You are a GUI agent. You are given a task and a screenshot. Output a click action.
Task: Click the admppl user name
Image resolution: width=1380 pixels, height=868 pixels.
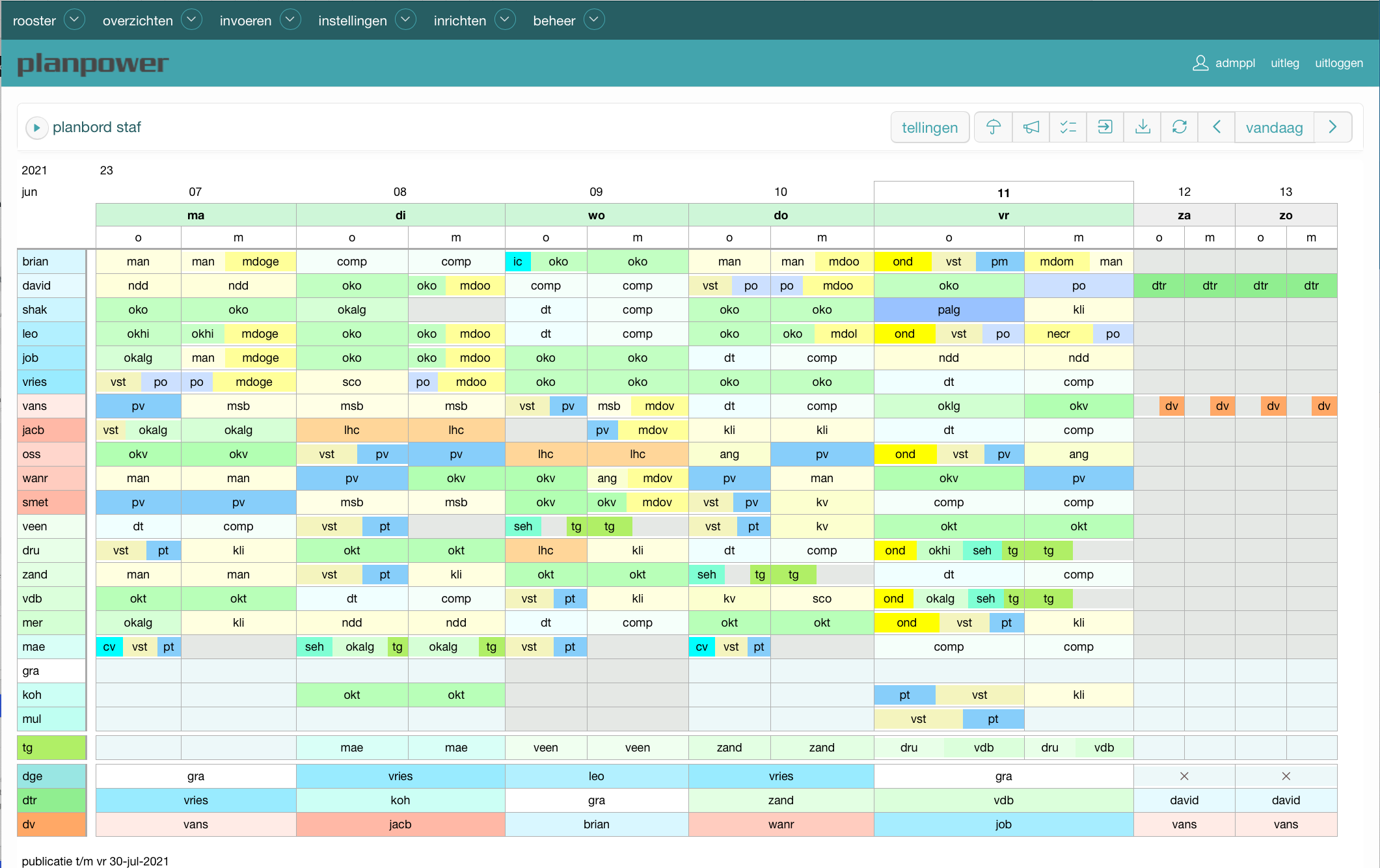1235,63
